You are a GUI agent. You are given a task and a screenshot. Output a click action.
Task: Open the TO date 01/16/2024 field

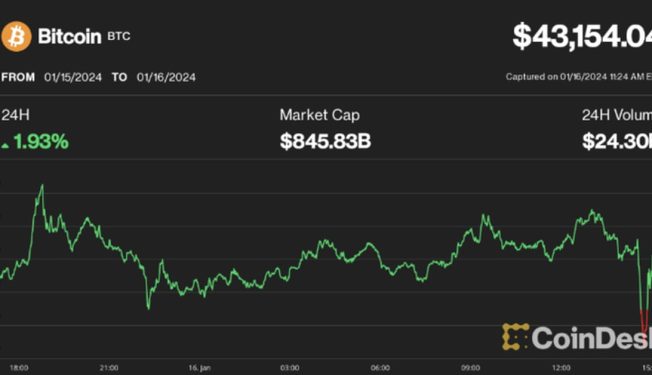pos(166,77)
